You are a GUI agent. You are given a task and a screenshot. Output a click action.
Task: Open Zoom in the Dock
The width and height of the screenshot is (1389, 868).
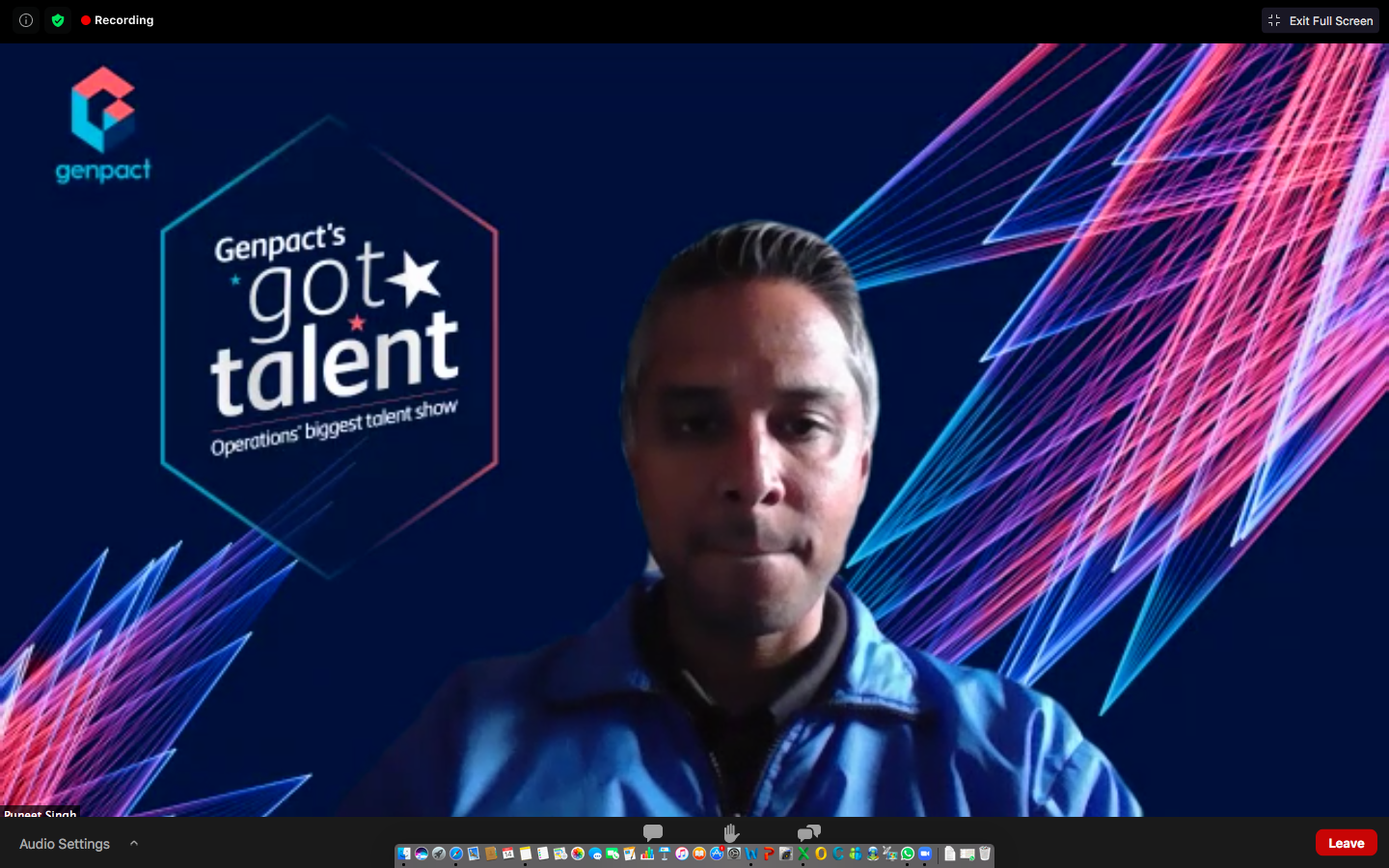[925, 854]
